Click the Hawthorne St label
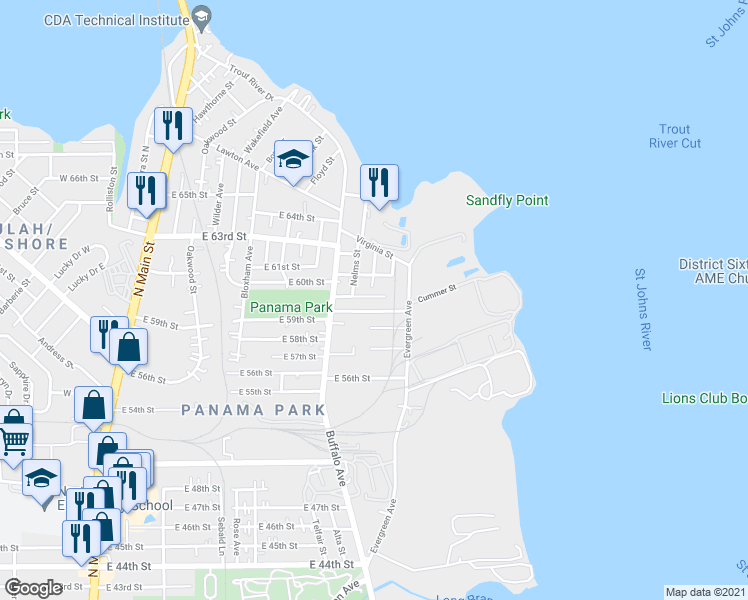 (x=214, y=101)
